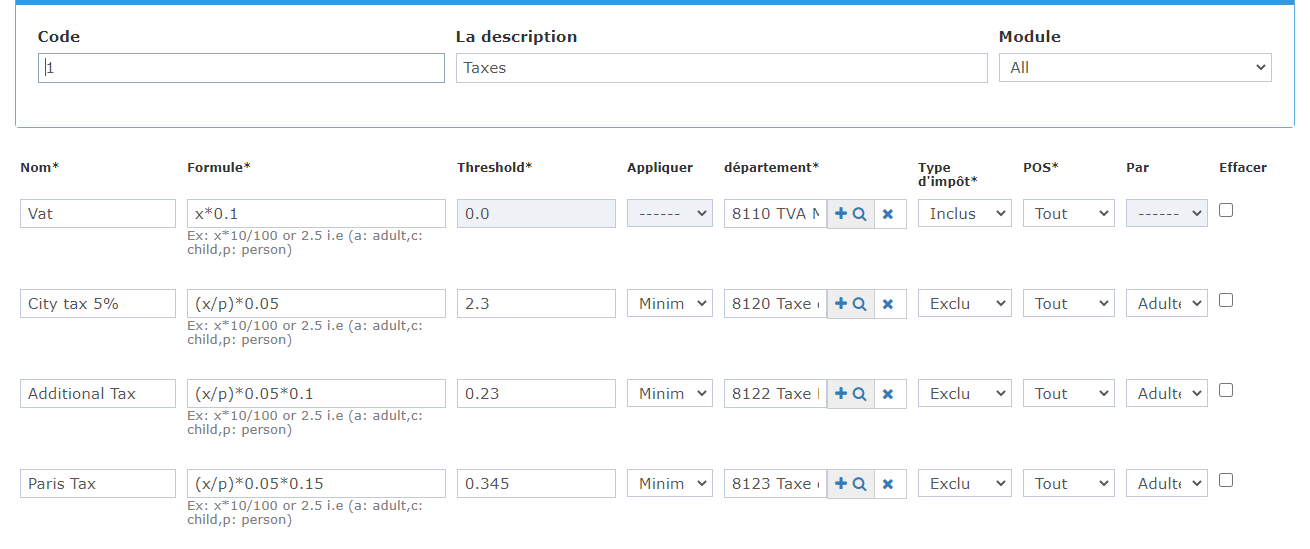Click the Effacer column header
Image resolution: width=1310 pixels, height=549 pixels.
pos(1243,168)
